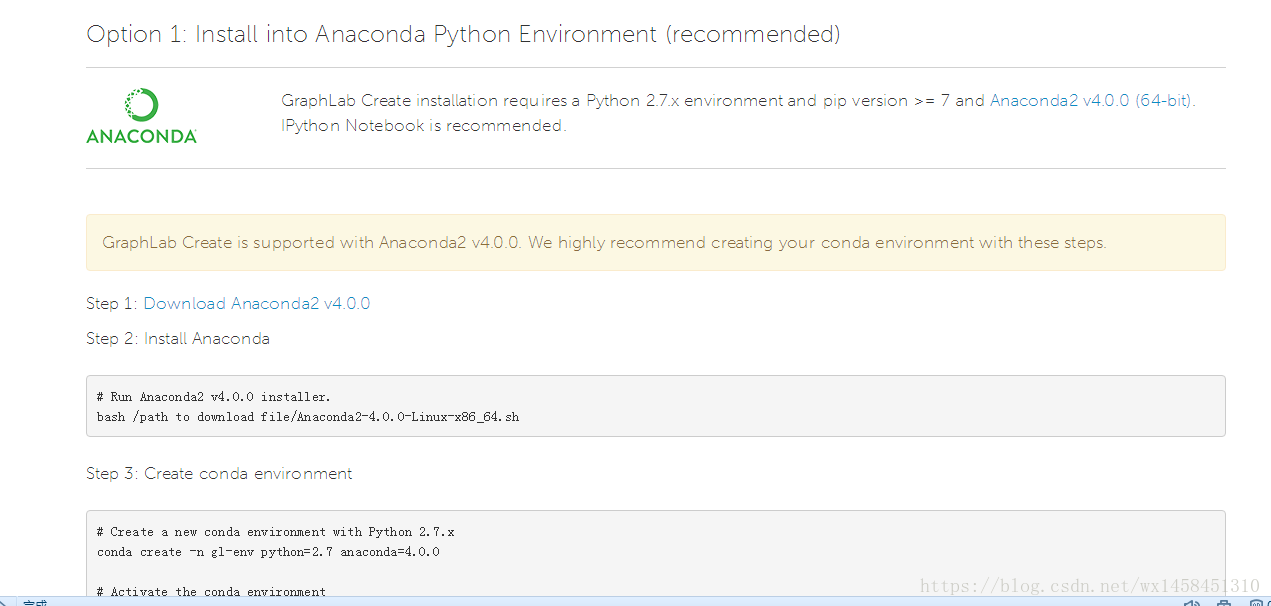Image resolution: width=1271 pixels, height=606 pixels.
Task: Click the 'IPython Notebook is recommended.' sentence
Action: pyautogui.click(x=424, y=125)
